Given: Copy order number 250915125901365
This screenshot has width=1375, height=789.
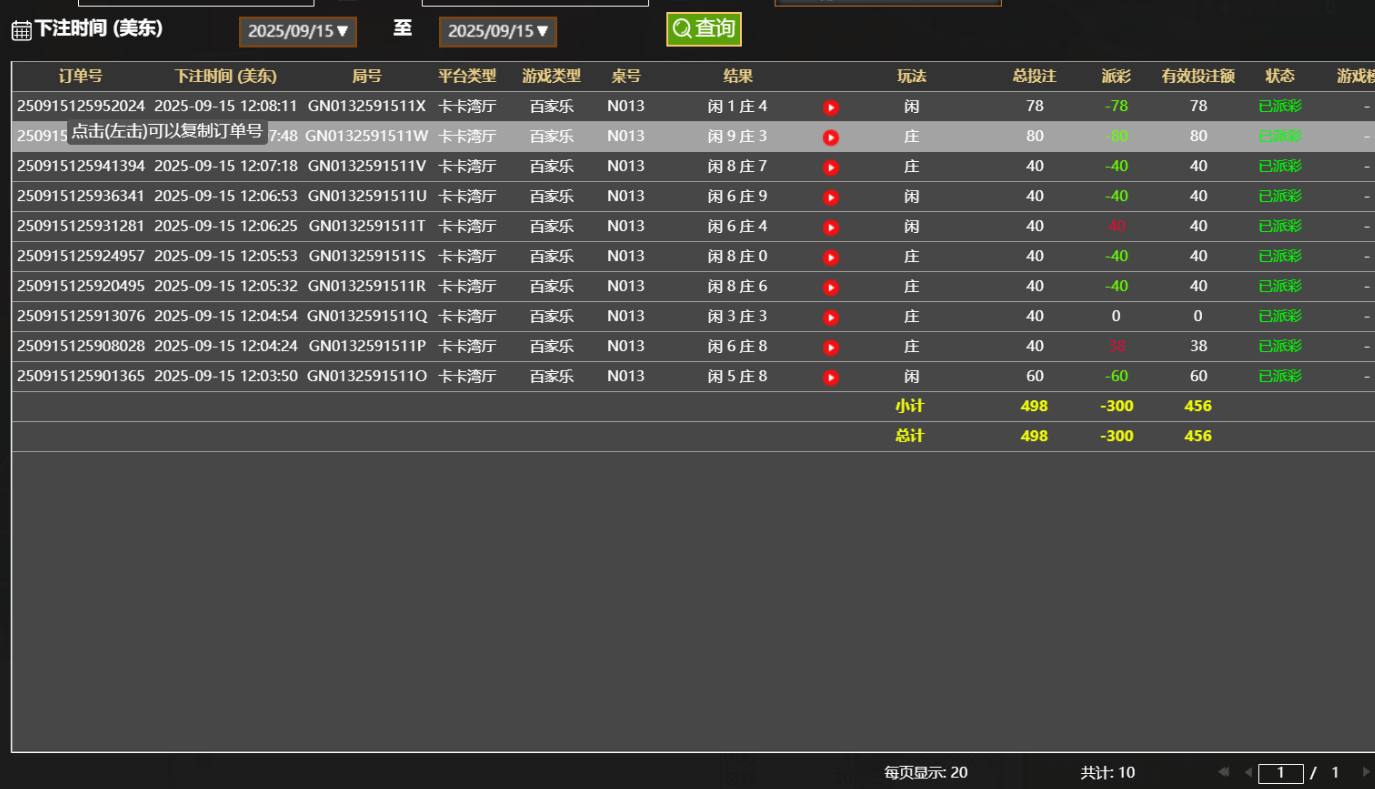Looking at the screenshot, I should (81, 376).
